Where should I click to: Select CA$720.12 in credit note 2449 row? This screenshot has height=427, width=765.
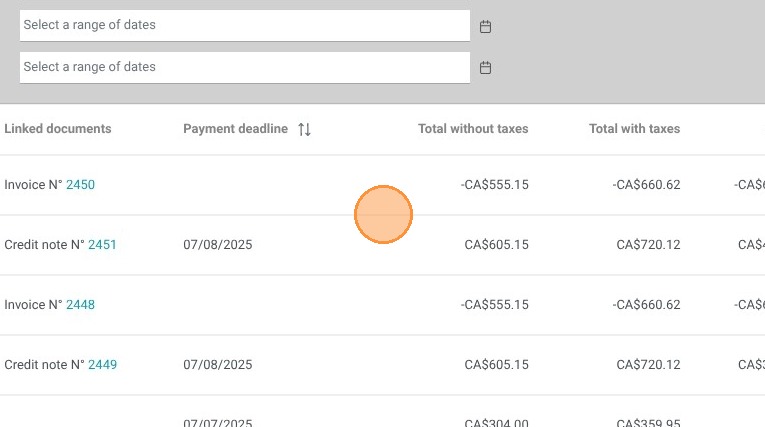(648, 365)
